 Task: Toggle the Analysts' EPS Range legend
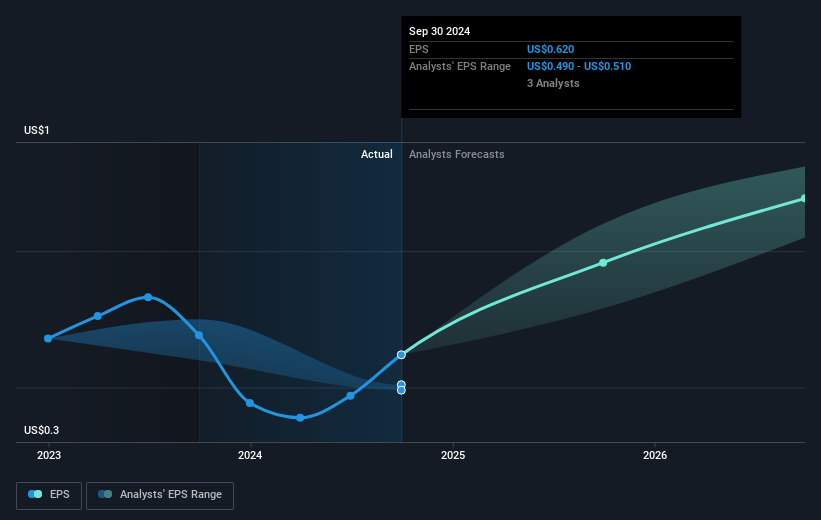point(160,495)
